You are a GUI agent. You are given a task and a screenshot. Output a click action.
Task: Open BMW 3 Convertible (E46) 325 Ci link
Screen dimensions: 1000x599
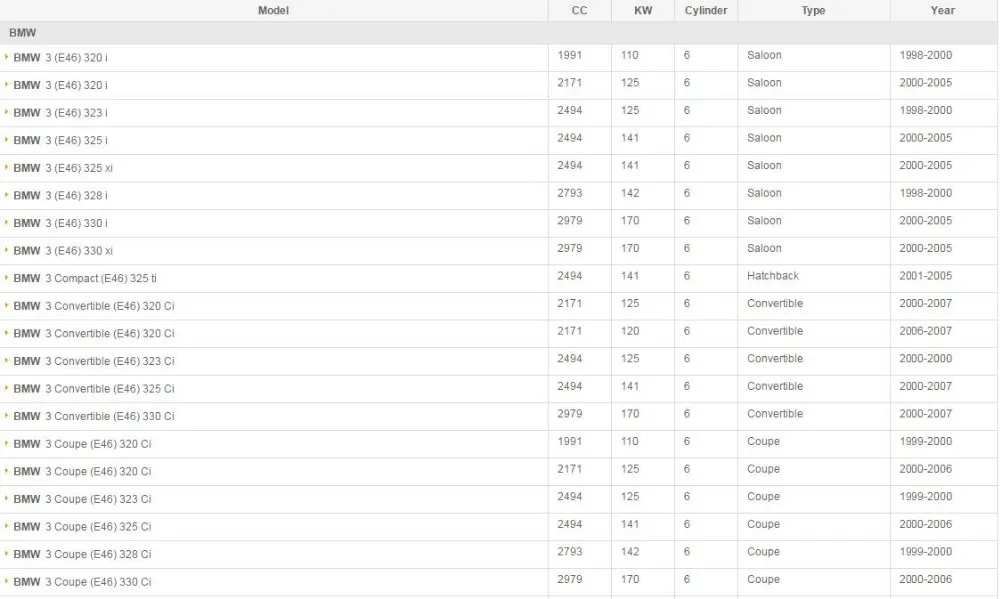[94, 388]
